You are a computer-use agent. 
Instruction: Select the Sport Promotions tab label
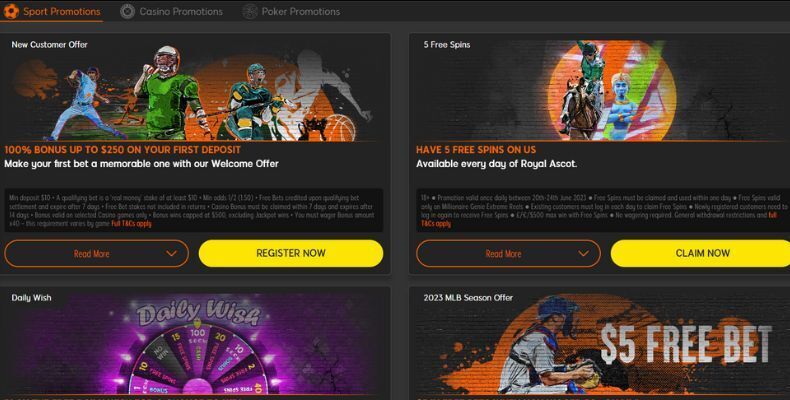click(61, 11)
